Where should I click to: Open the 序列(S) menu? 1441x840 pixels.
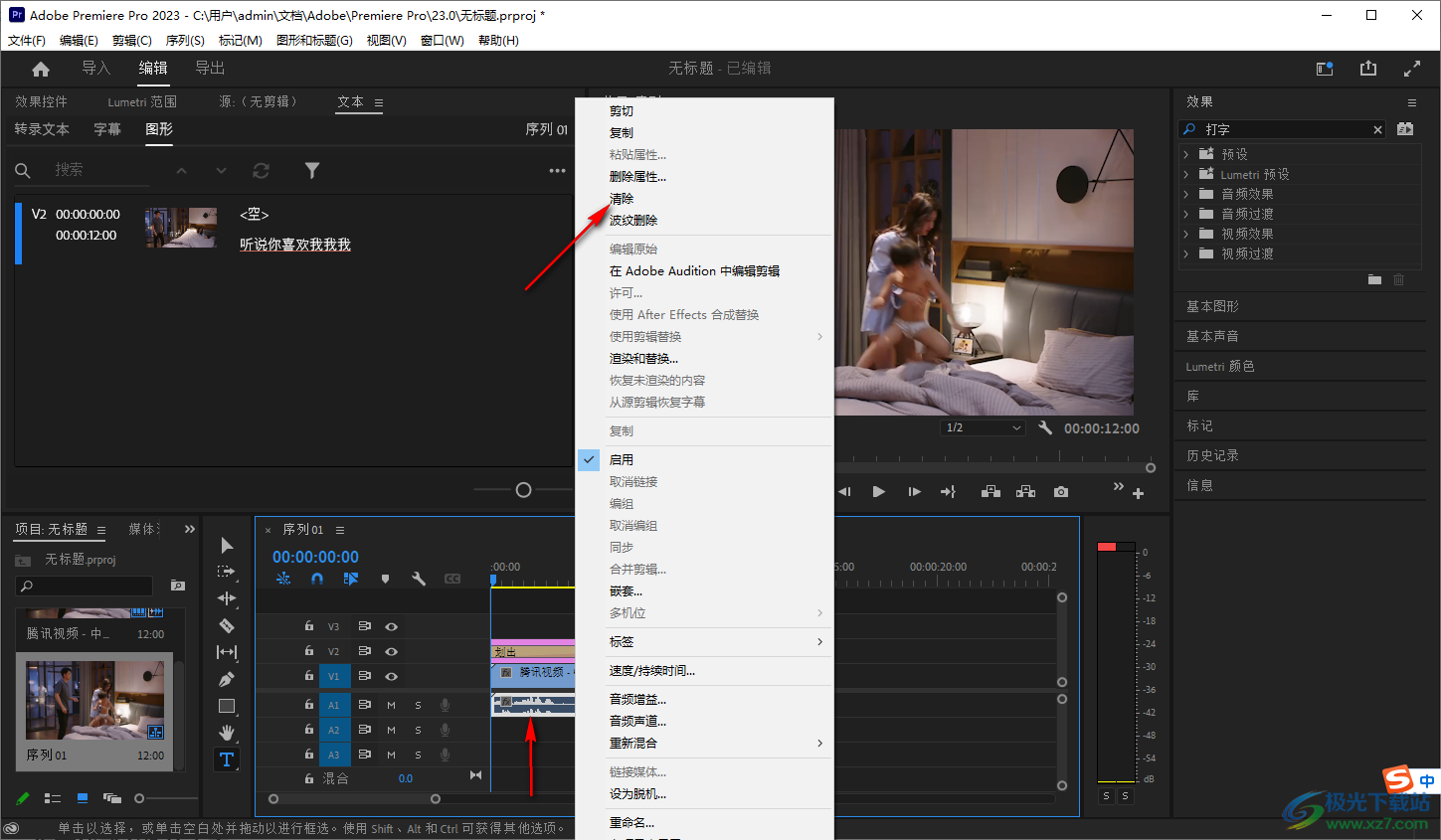click(185, 41)
